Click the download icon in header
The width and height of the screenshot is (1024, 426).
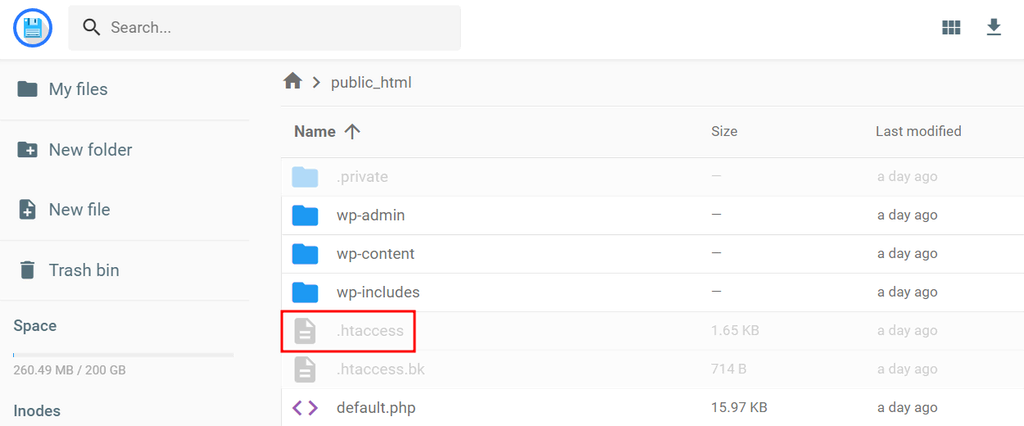point(993,28)
